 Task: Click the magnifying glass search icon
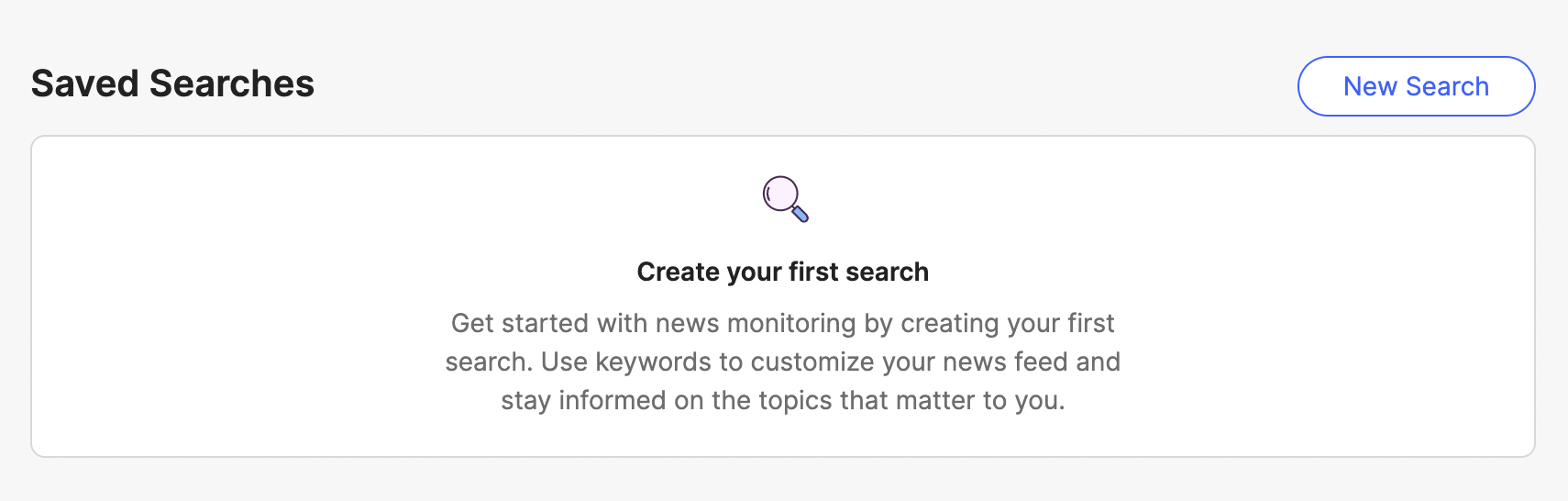[786, 199]
